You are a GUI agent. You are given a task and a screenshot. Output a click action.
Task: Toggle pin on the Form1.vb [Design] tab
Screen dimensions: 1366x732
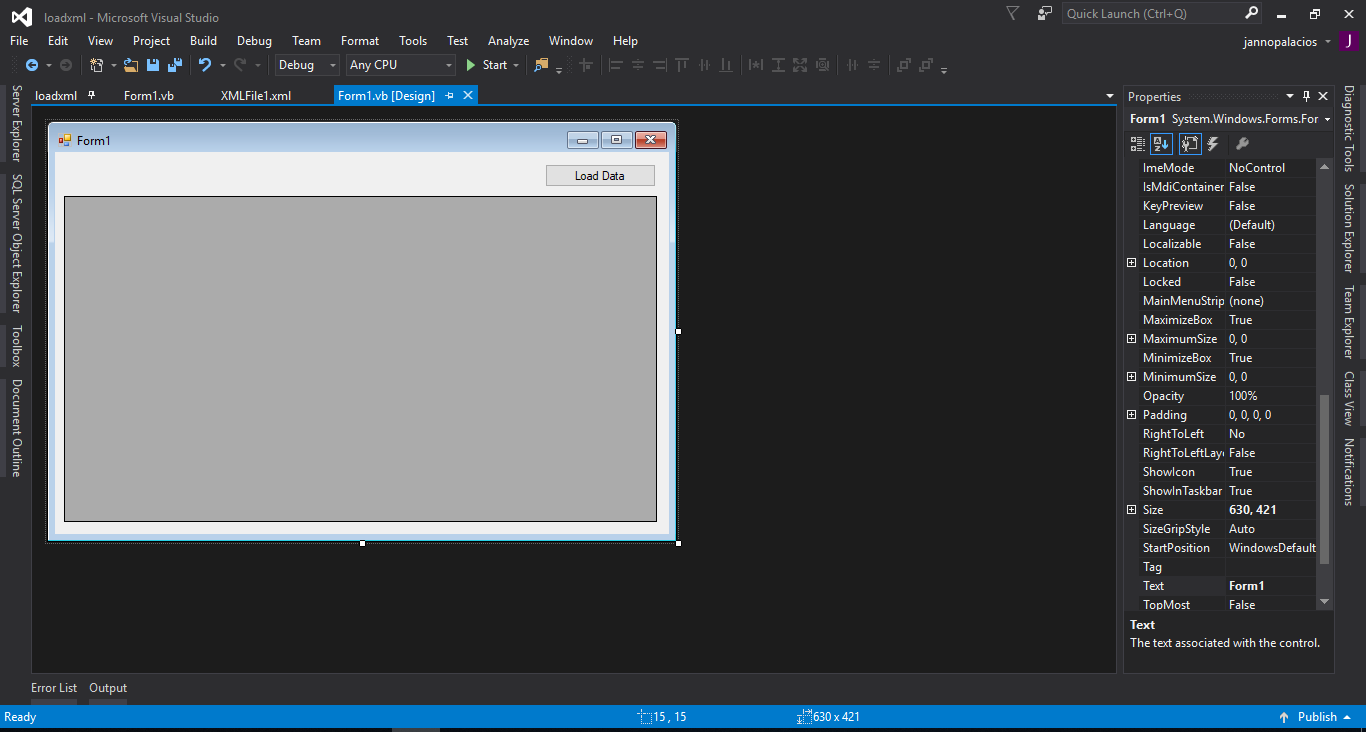tap(449, 95)
